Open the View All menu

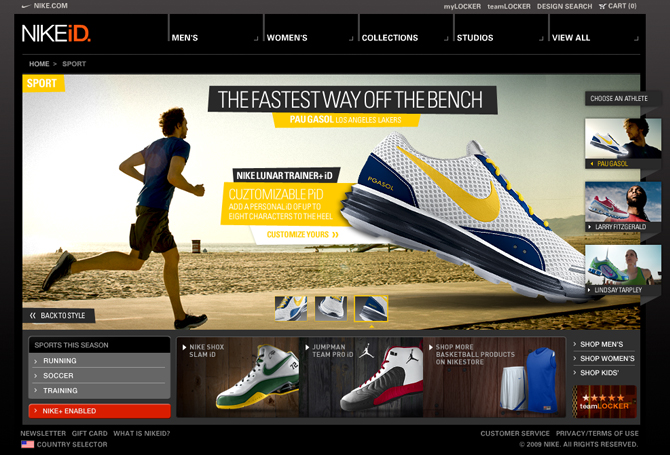click(571, 38)
